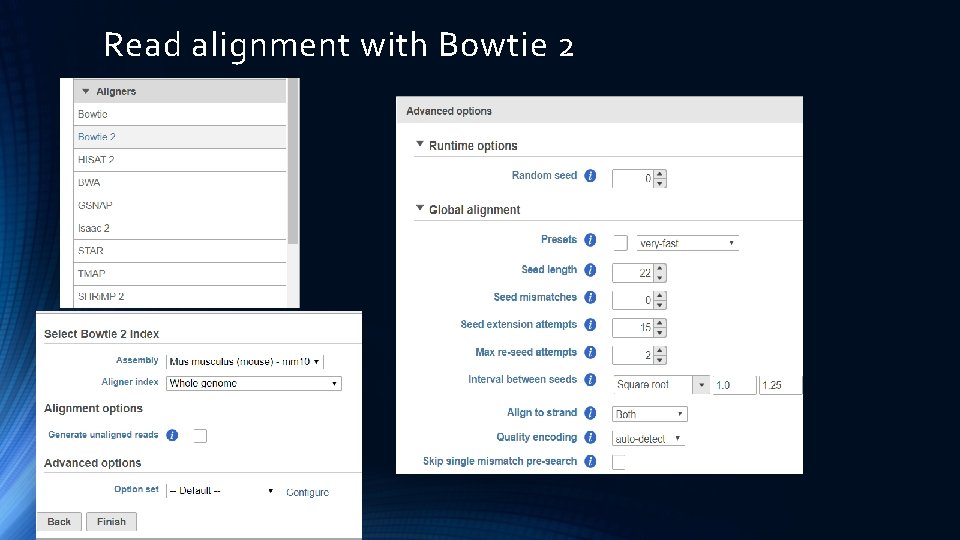Open the Option set Default dropdown
This screenshot has width=960, height=540.
pyautogui.click(x=221, y=491)
